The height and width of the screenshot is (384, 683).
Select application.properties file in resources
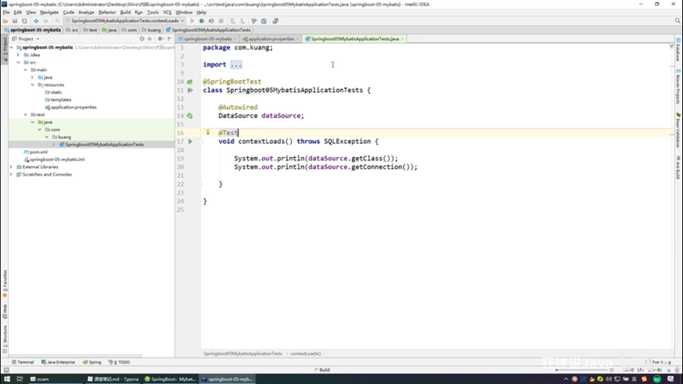[71, 107]
